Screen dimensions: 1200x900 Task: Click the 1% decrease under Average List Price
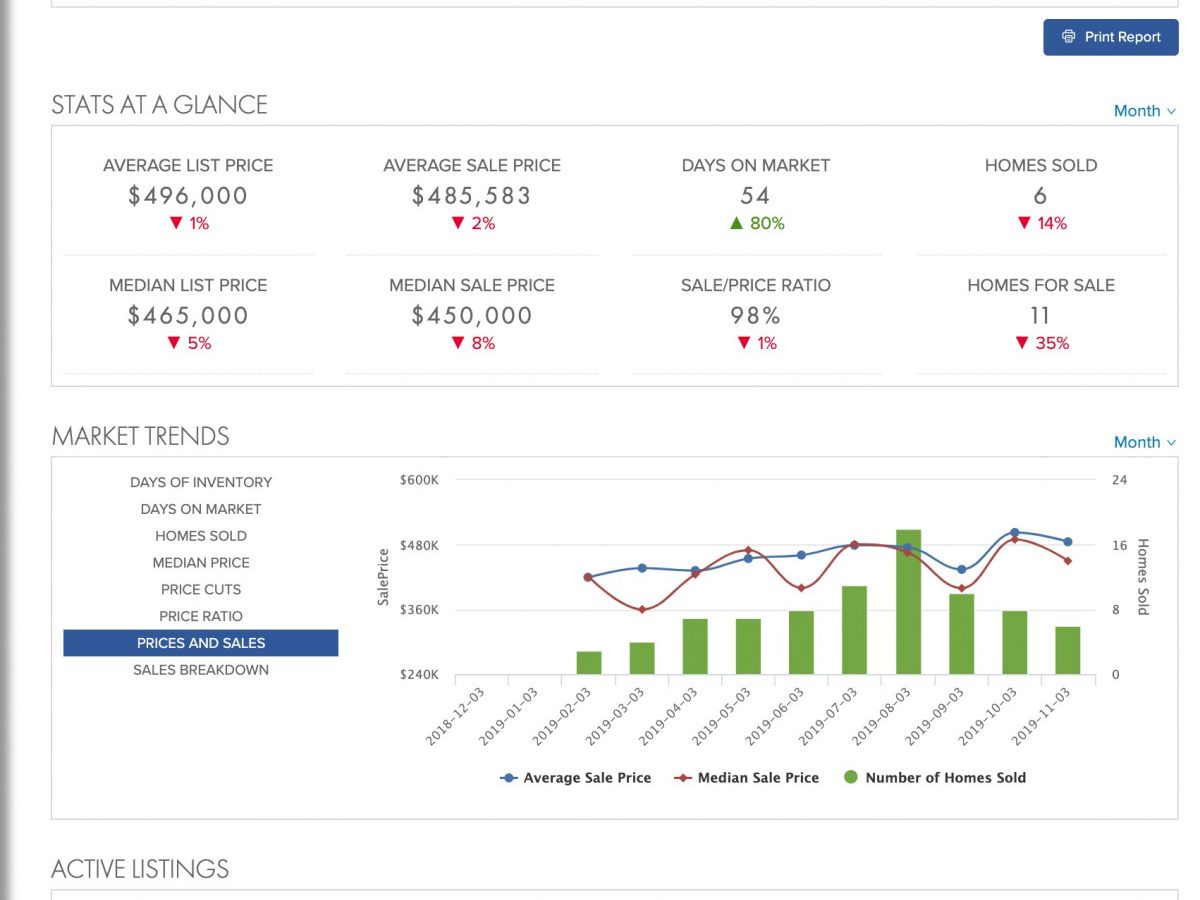point(188,223)
